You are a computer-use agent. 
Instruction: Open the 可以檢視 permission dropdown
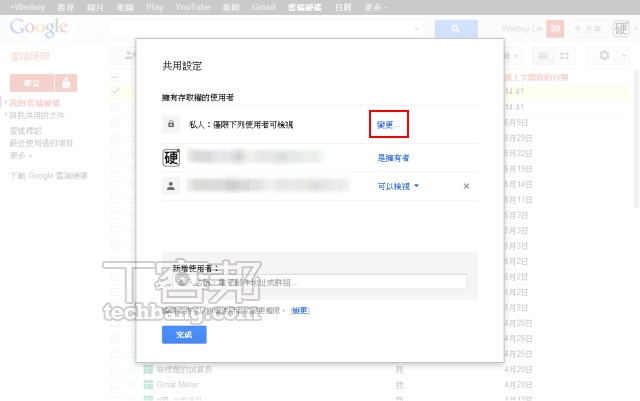click(398, 186)
